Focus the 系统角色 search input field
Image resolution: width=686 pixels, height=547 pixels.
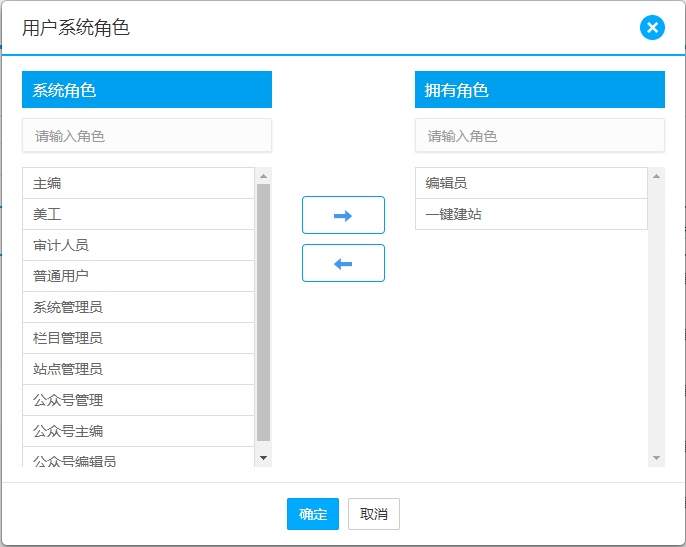[147, 136]
